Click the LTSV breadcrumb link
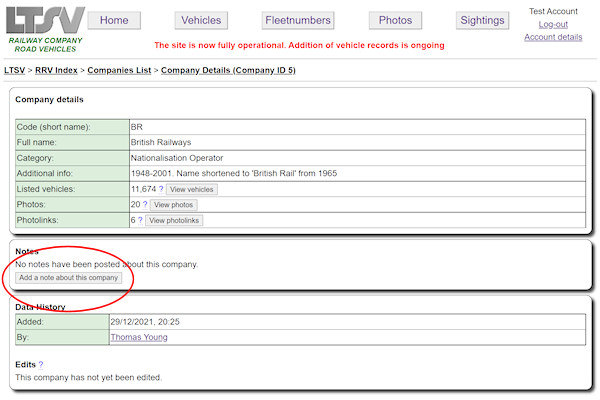This screenshot has width=600, height=400. point(14,70)
